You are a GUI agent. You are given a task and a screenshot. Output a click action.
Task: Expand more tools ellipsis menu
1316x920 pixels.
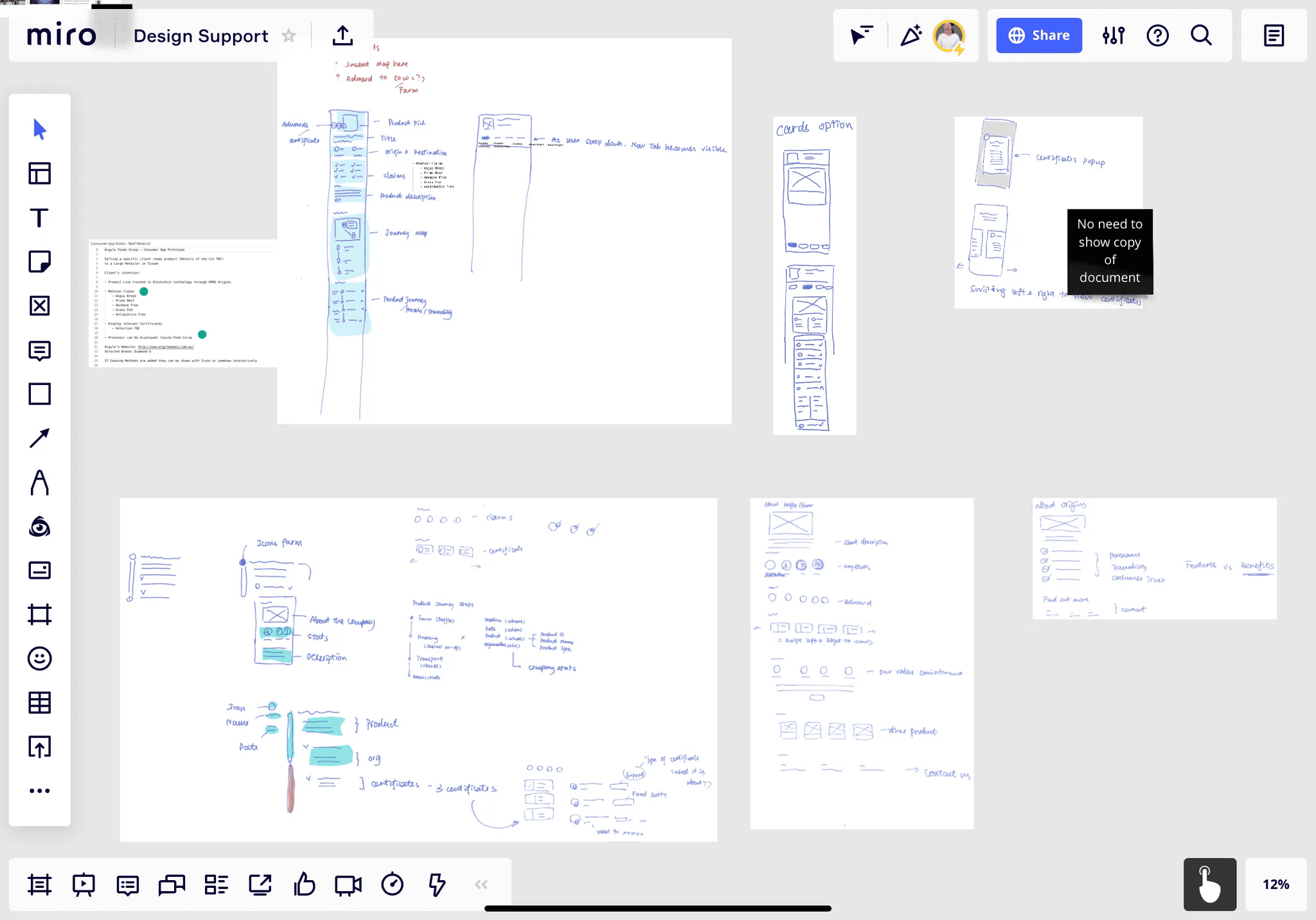39,791
